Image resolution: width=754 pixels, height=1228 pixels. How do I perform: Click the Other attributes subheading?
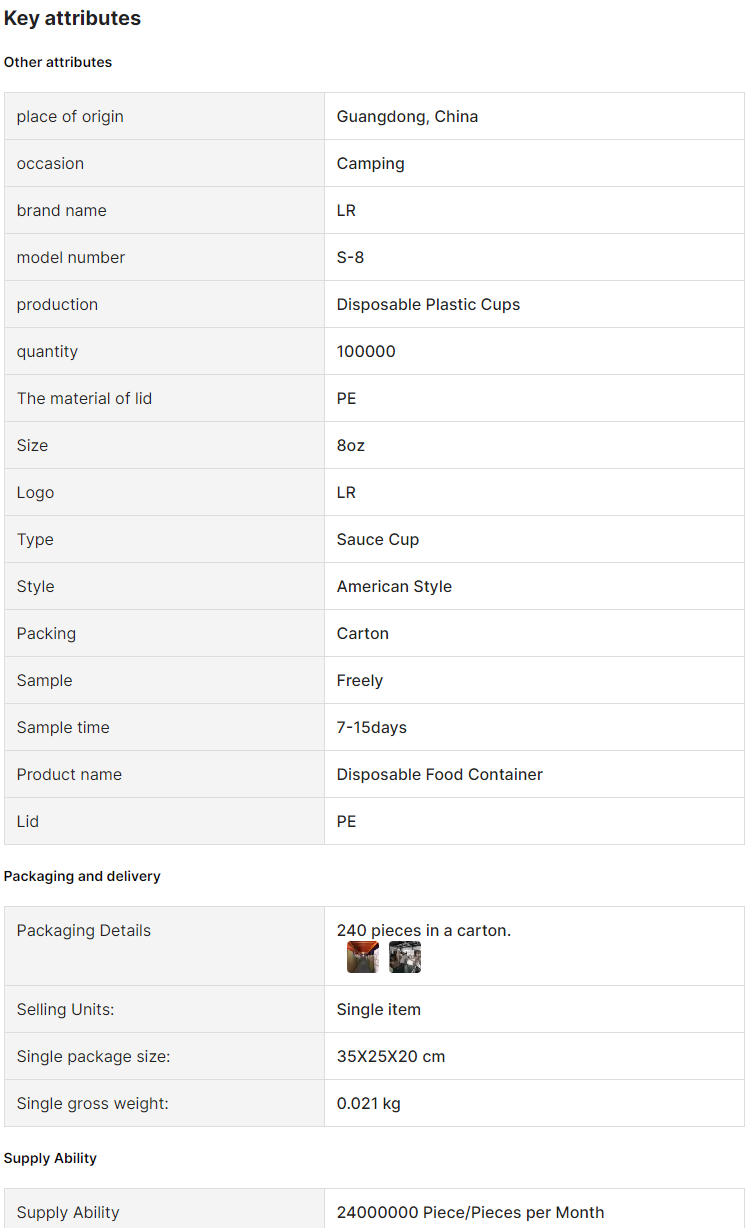click(58, 62)
